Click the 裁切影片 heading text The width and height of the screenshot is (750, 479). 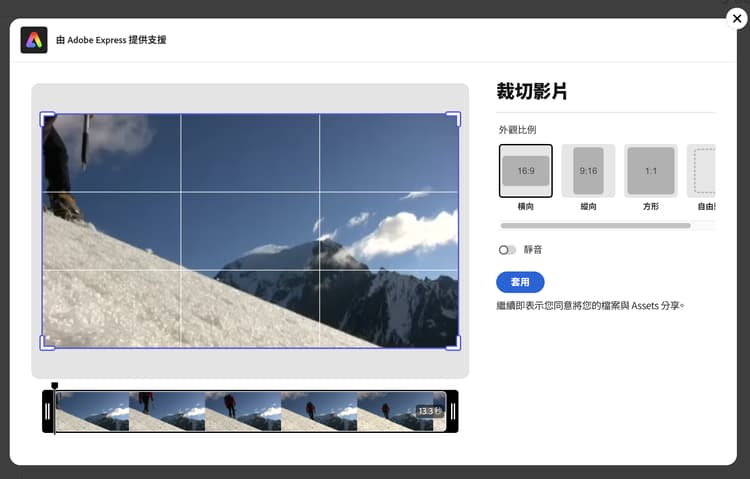point(532,91)
